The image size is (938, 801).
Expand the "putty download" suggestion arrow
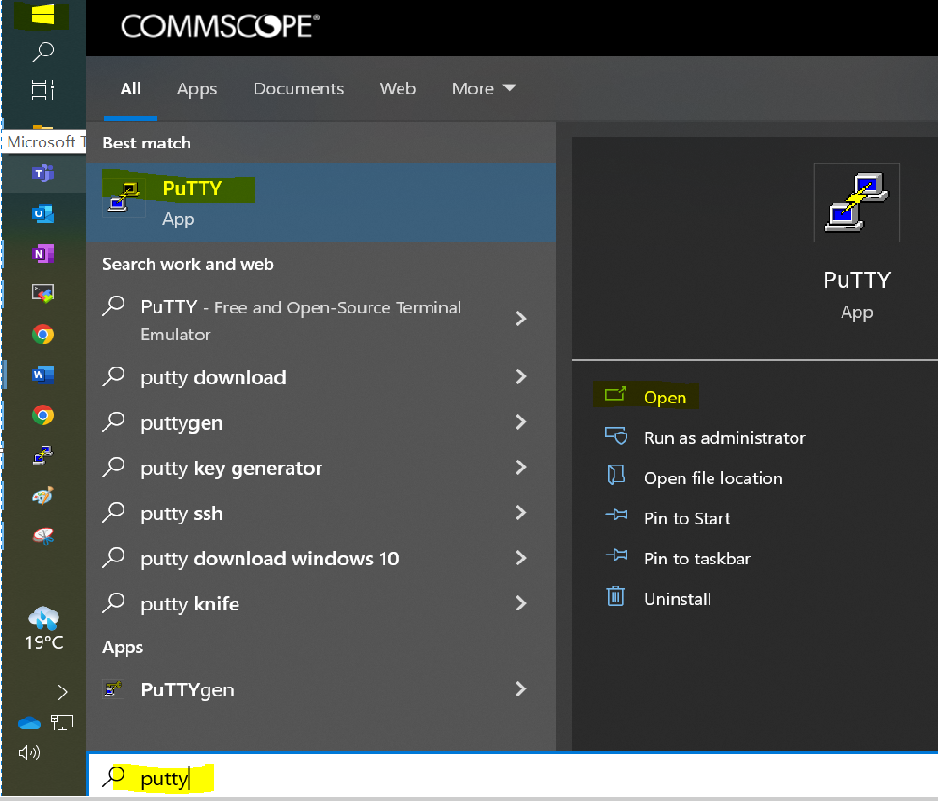click(x=520, y=377)
